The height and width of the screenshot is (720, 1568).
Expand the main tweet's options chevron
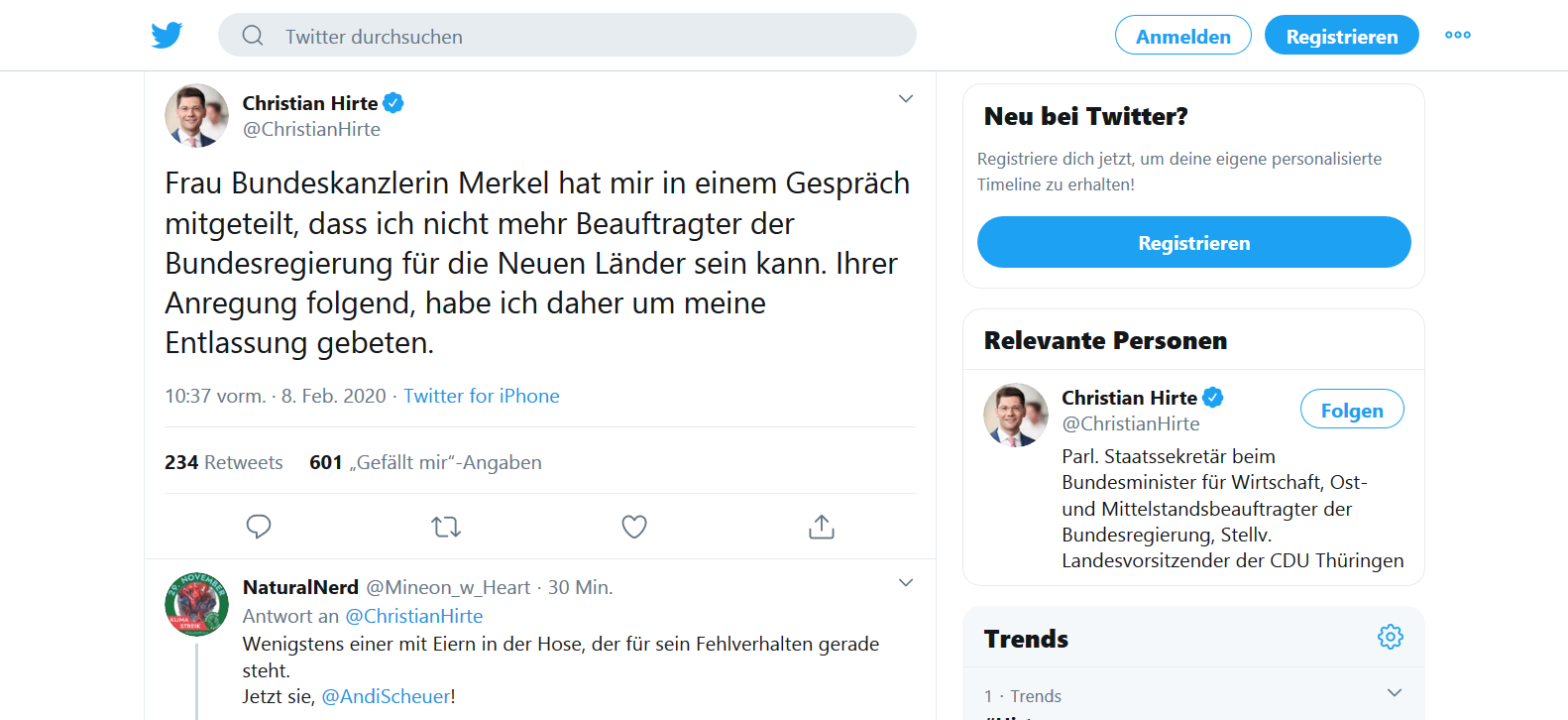tap(905, 99)
